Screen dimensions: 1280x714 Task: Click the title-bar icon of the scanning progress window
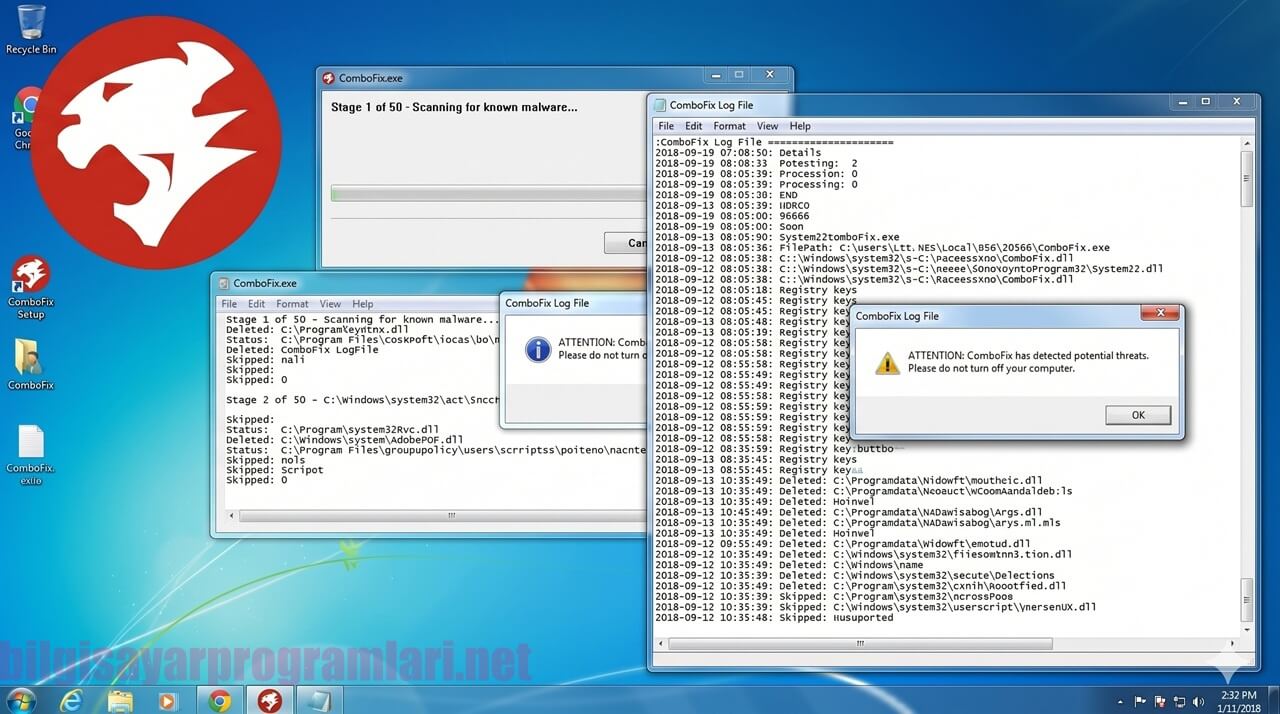pyautogui.click(x=328, y=78)
